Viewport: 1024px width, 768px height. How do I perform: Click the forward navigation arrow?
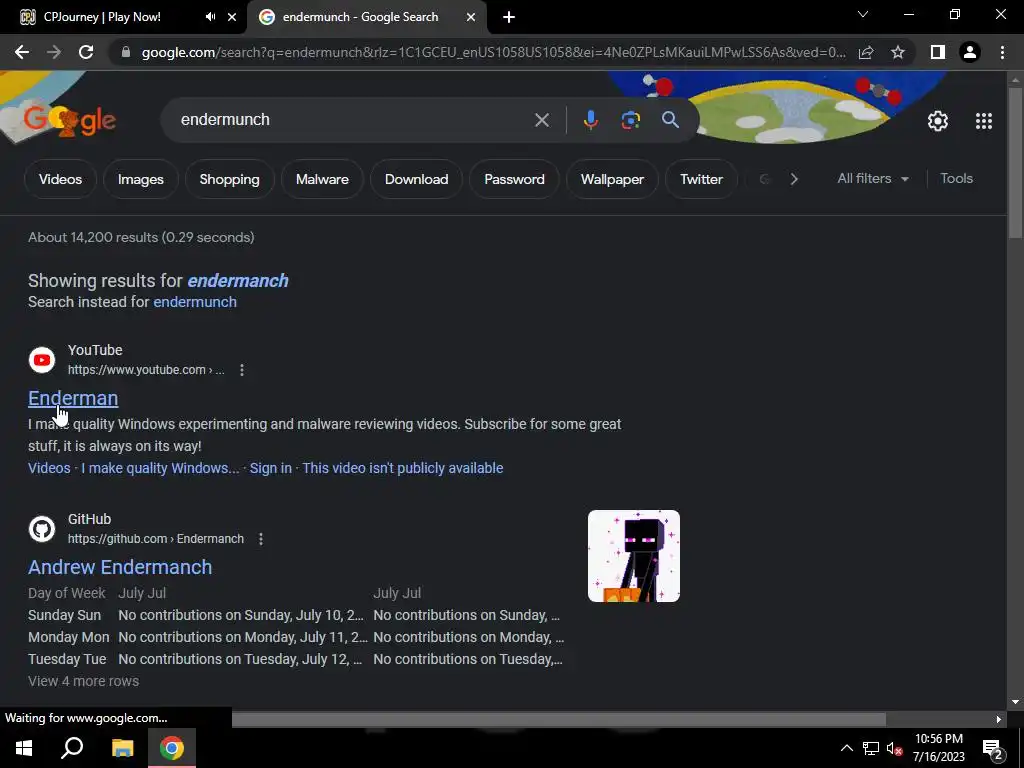[x=54, y=52]
